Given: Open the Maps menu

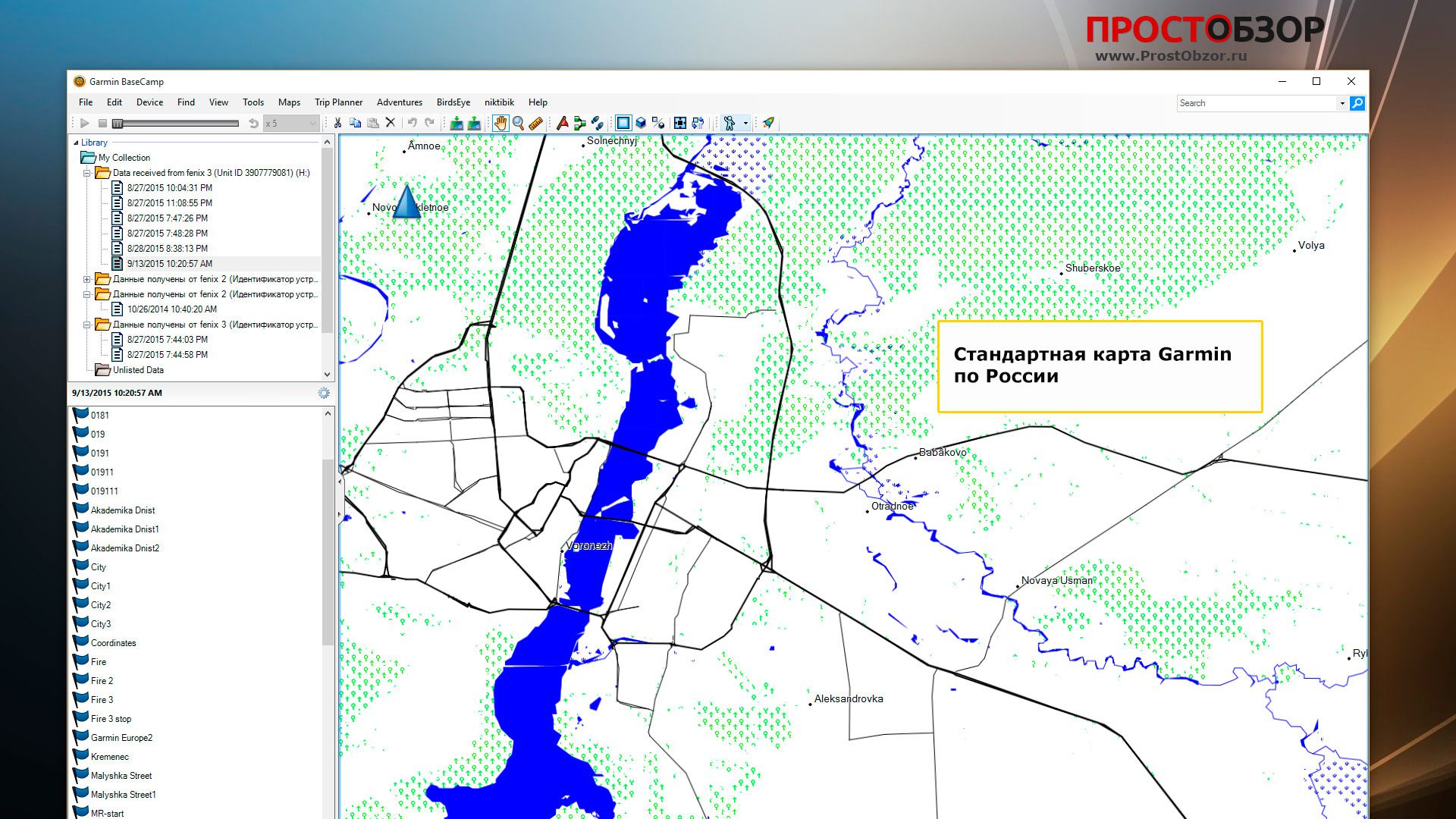Looking at the screenshot, I should click(289, 102).
